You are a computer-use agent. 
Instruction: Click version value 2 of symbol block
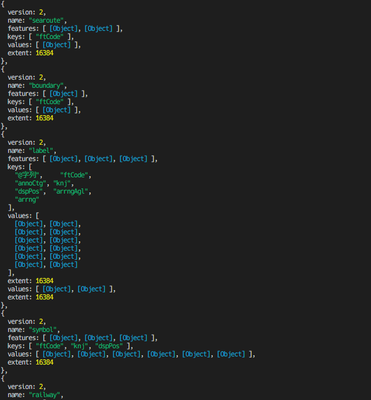(x=41, y=322)
